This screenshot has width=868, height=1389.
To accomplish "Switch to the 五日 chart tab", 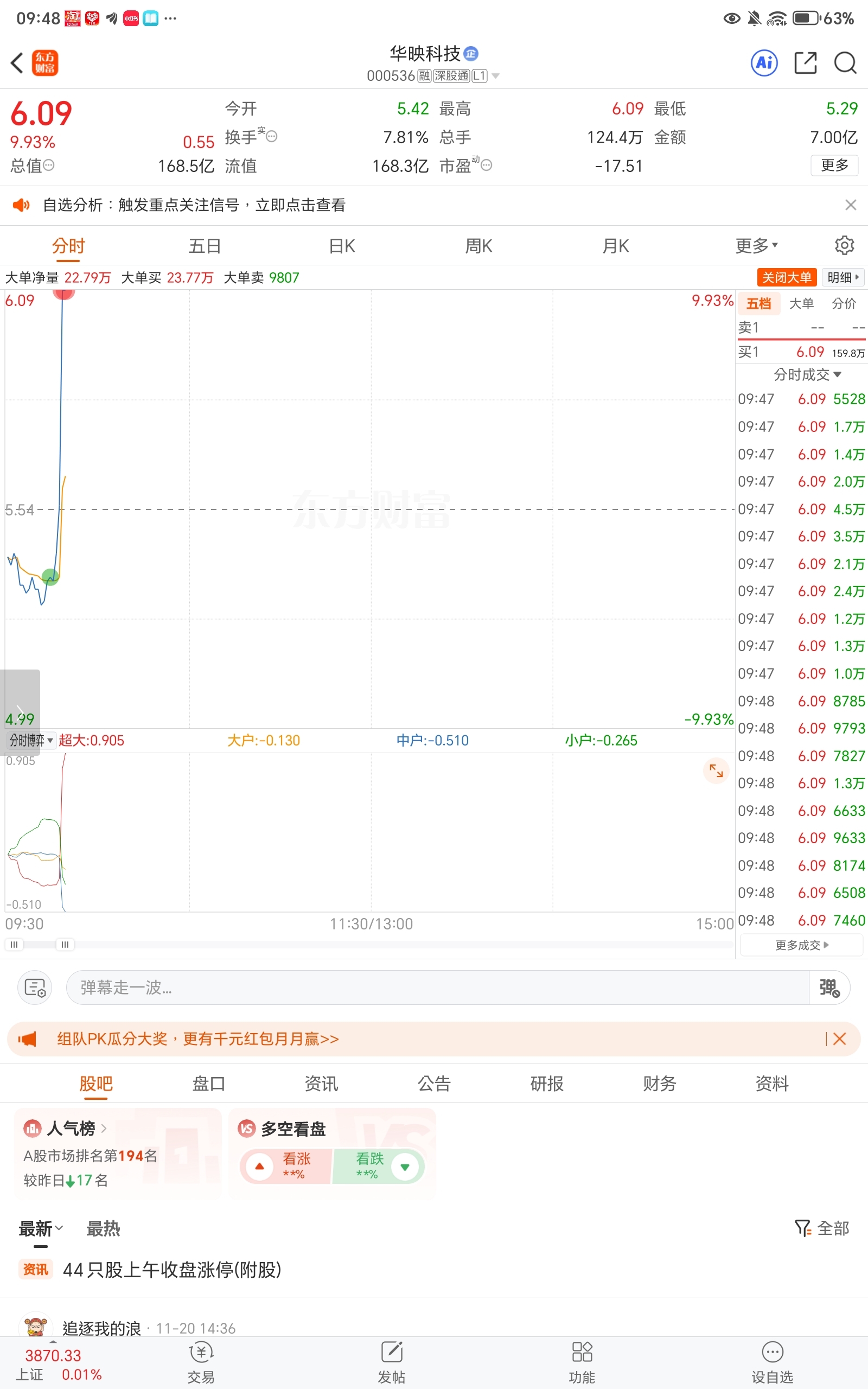I will (x=205, y=246).
